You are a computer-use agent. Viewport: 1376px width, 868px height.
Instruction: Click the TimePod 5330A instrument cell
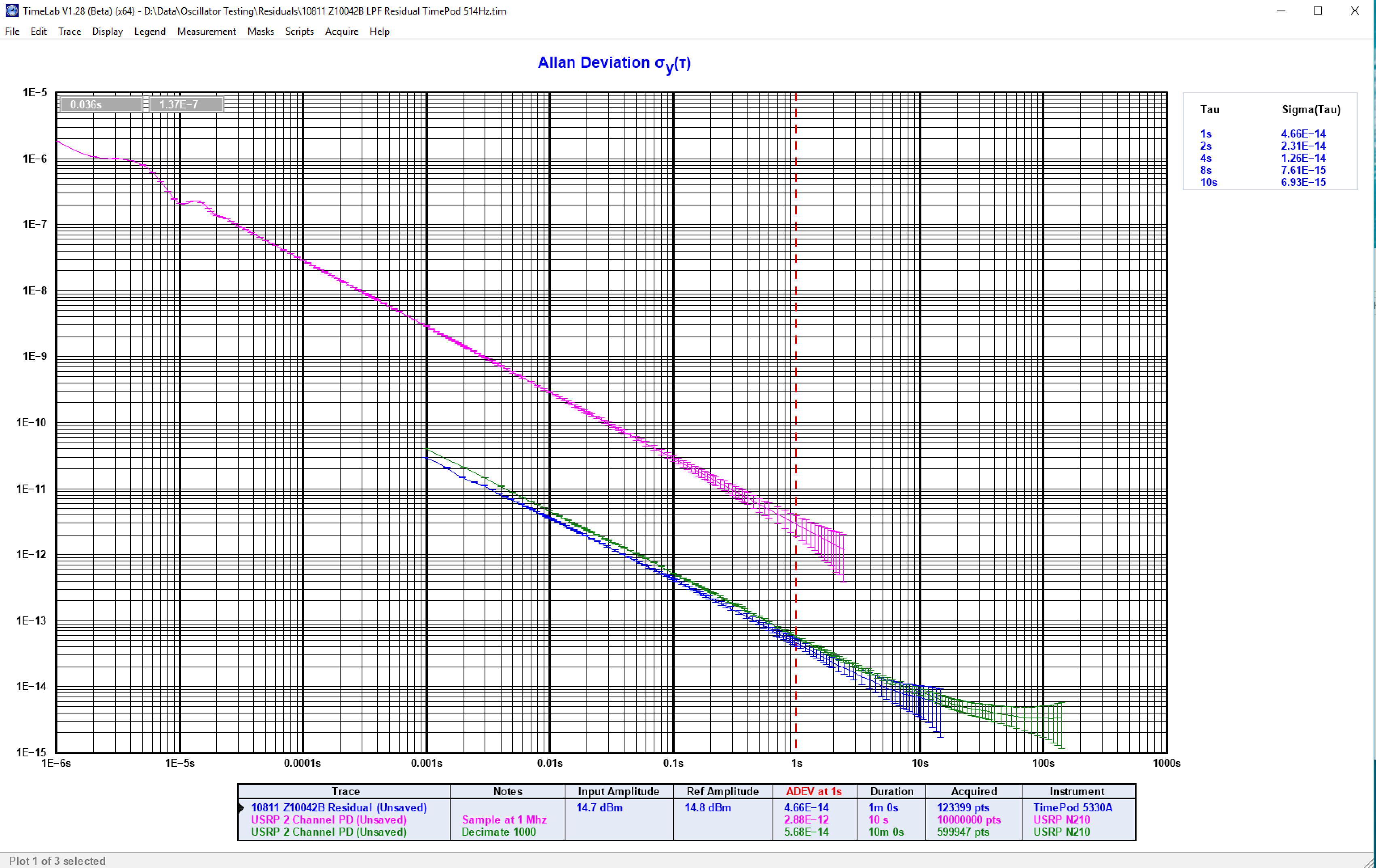(1073, 807)
